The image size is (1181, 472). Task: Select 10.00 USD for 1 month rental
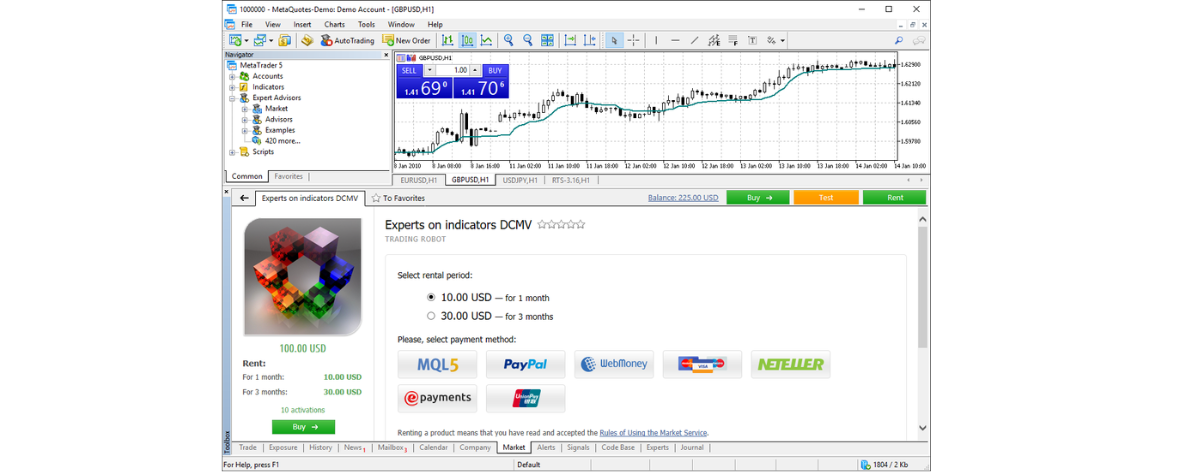(432, 297)
